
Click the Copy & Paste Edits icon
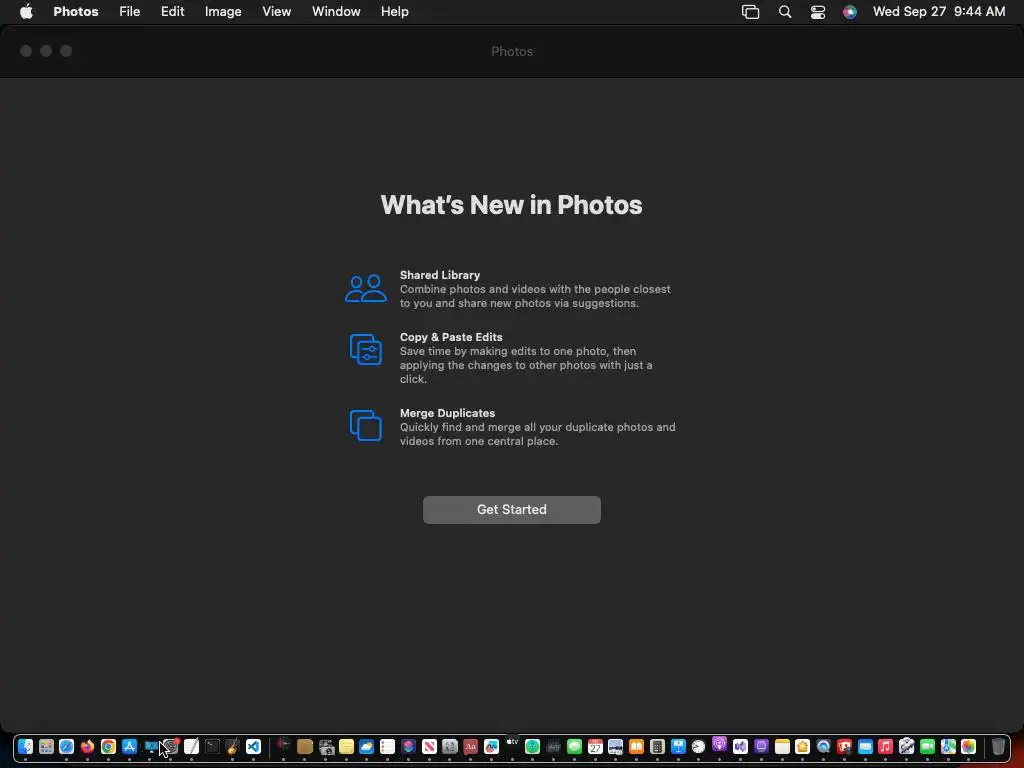366,349
